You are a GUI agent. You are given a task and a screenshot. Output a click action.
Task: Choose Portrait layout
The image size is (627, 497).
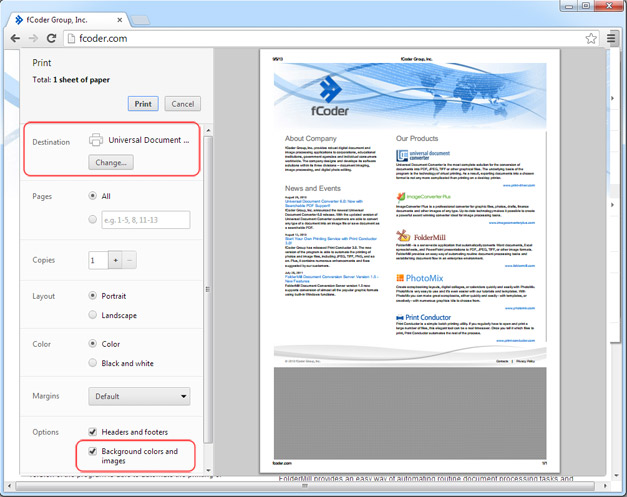tap(92, 295)
